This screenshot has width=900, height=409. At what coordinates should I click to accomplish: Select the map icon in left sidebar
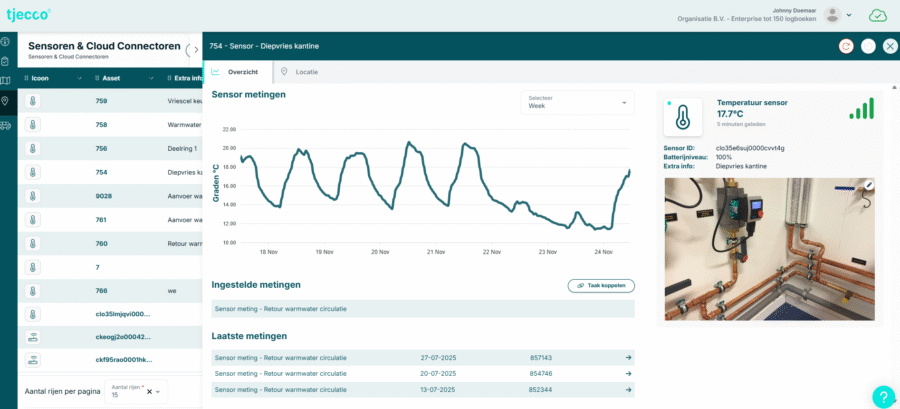pyautogui.click(x=5, y=80)
